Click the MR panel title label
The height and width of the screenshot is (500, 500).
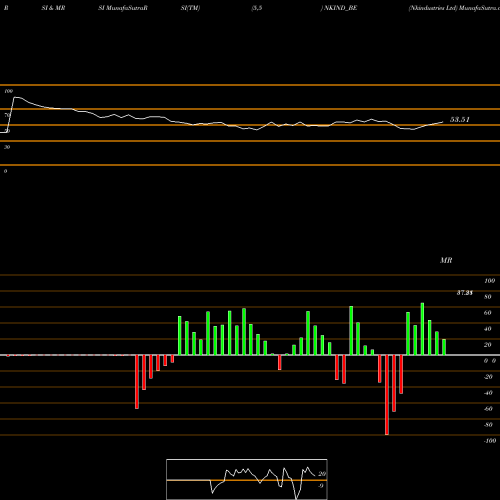446,260
